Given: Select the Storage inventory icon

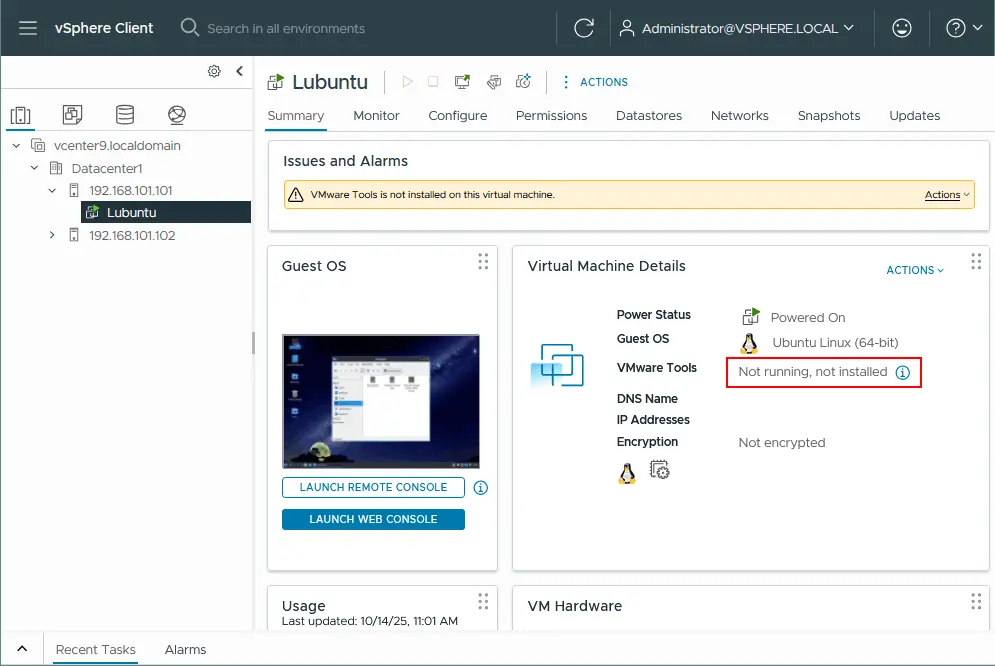Looking at the screenshot, I should [x=124, y=115].
